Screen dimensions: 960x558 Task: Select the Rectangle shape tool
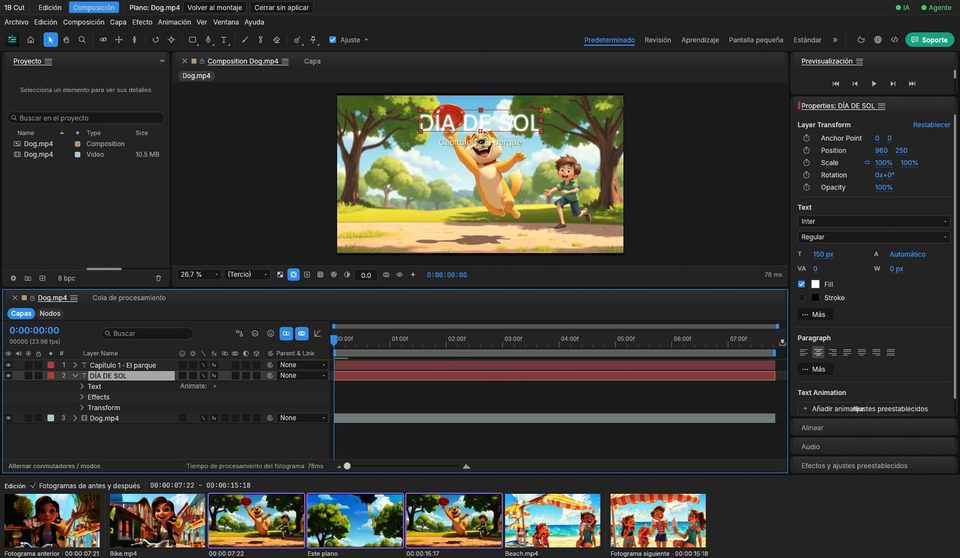pos(192,40)
